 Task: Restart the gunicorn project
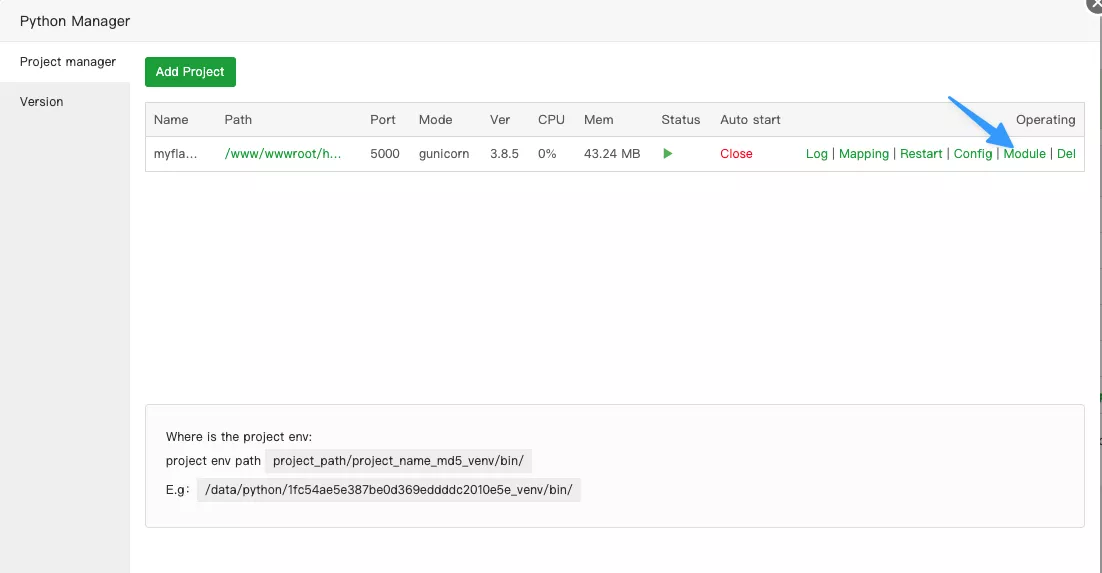click(x=921, y=154)
